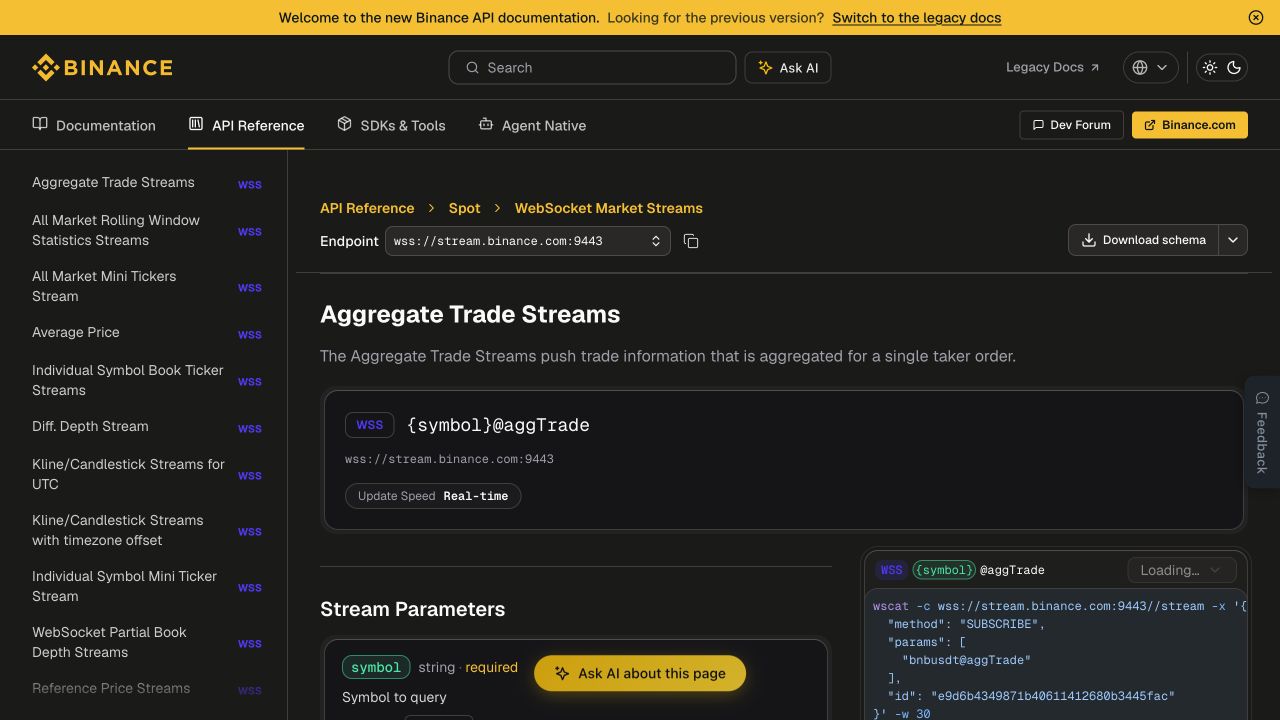
Task: Click the API Reference tab icon
Action: (x=196, y=124)
